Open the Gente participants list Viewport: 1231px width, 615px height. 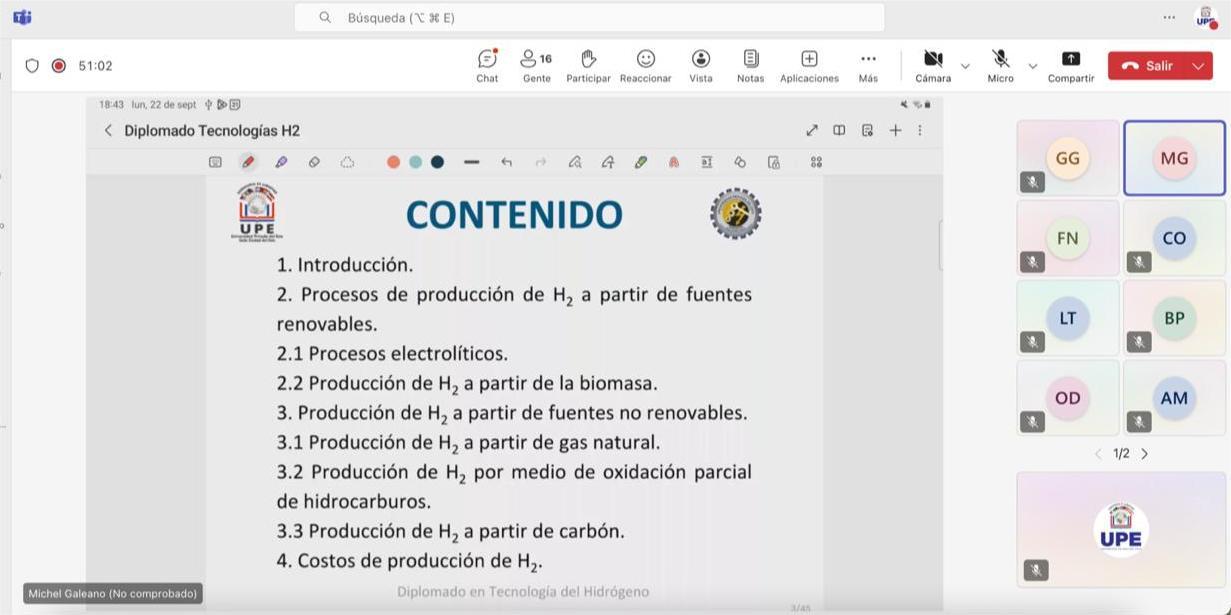(x=536, y=65)
